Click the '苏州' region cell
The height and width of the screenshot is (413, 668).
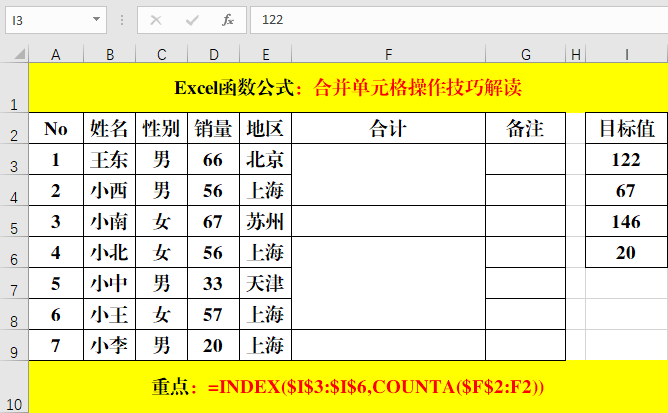coord(265,222)
